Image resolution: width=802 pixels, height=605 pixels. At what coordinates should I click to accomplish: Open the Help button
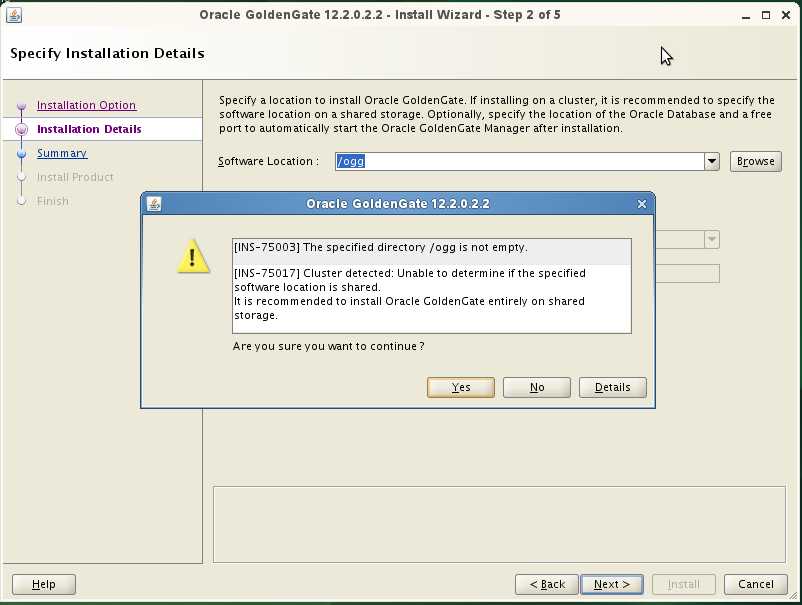pyautogui.click(x=43, y=584)
